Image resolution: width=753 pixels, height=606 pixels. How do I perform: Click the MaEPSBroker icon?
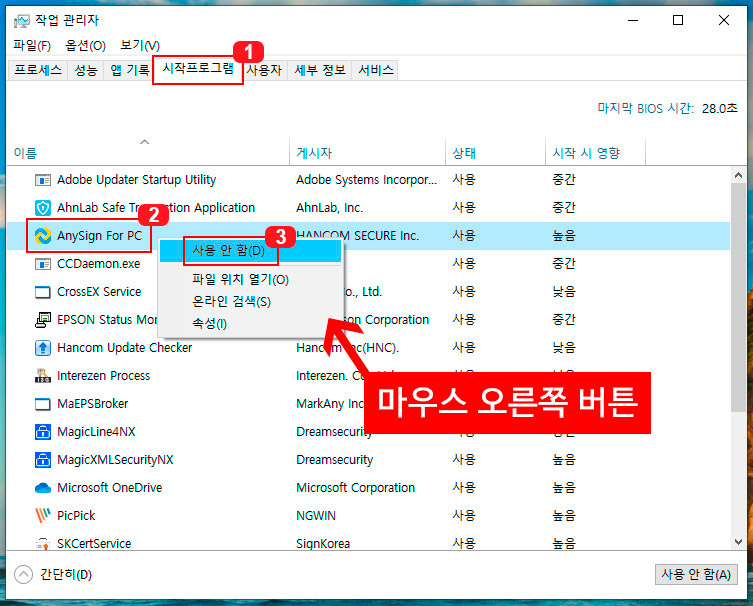click(x=43, y=404)
